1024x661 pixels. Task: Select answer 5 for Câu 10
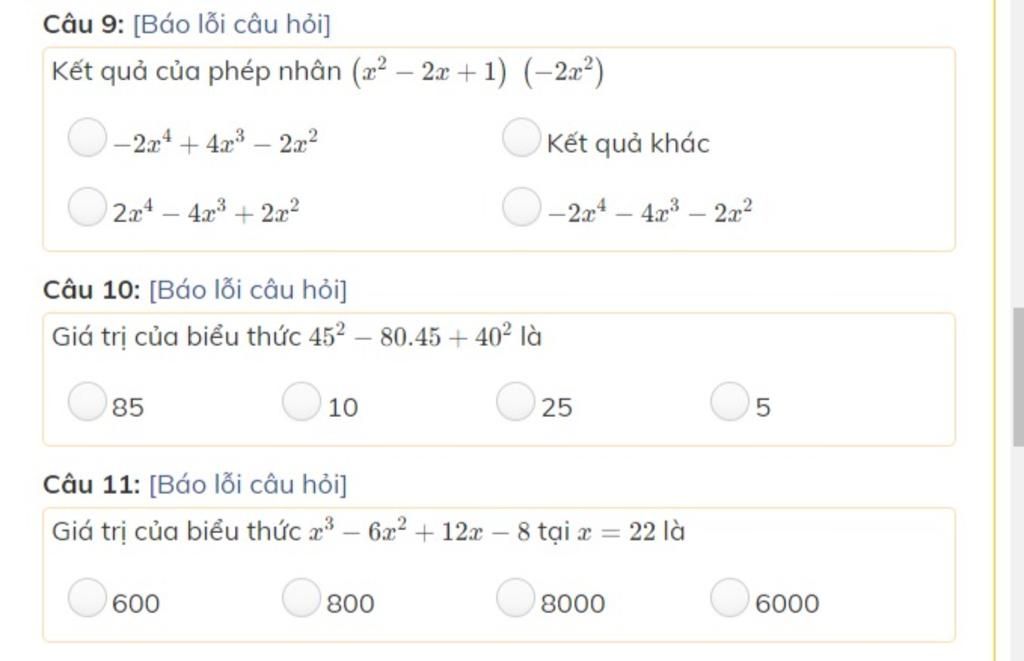(729, 402)
